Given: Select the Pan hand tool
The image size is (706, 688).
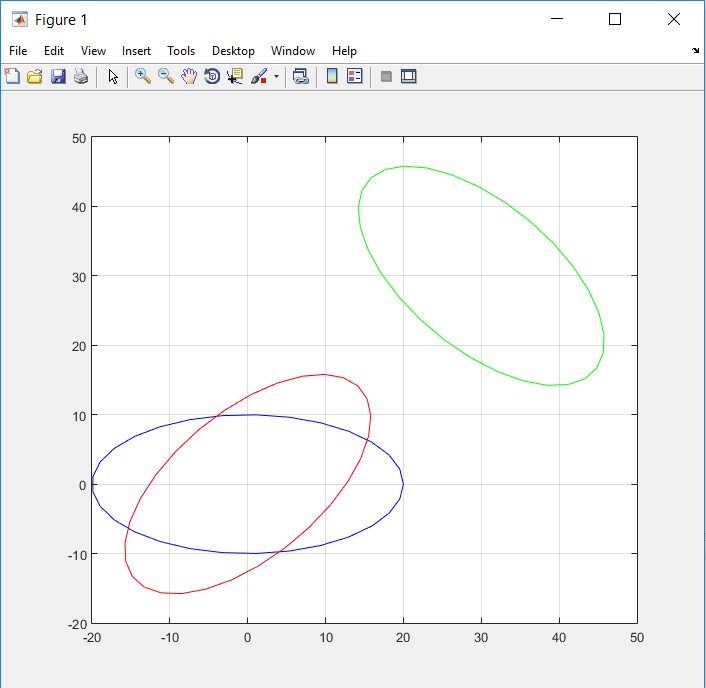Looking at the screenshot, I should pos(189,76).
